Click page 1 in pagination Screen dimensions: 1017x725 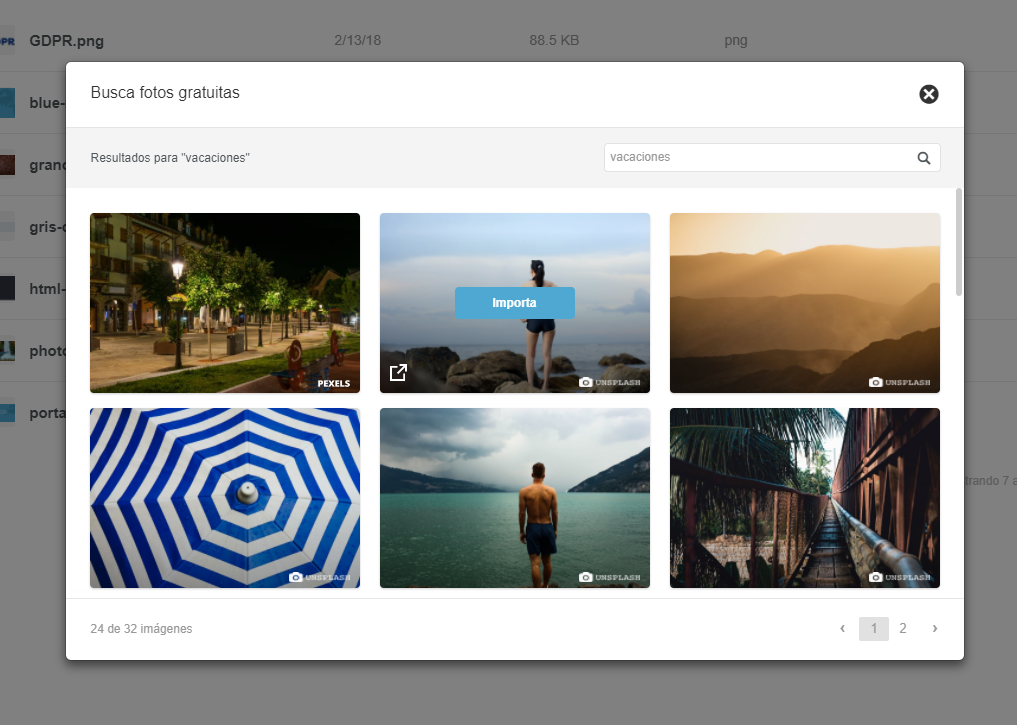click(873, 629)
